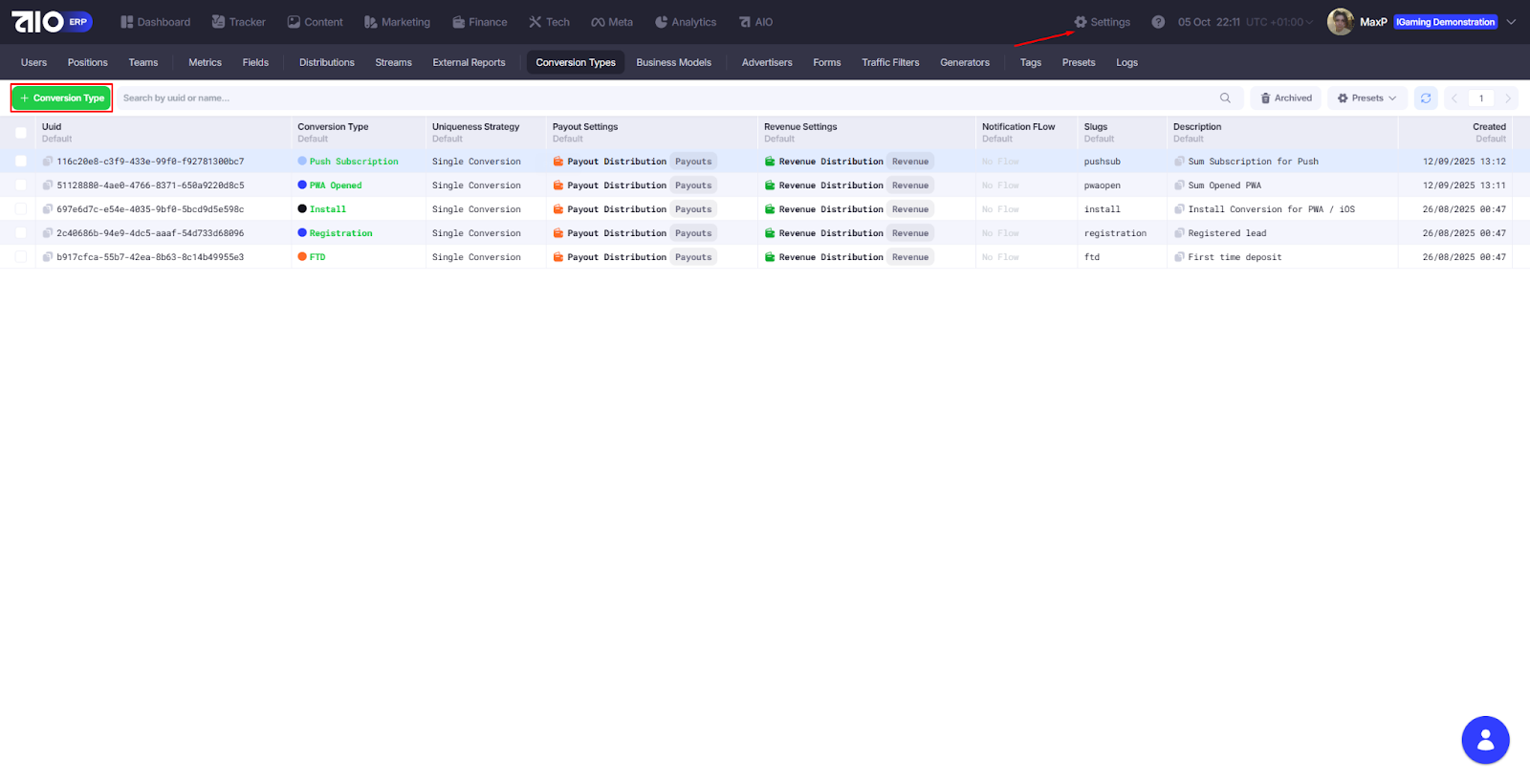Expand the Presets dropdown
This screenshot has width=1530, height=784.
(1367, 98)
